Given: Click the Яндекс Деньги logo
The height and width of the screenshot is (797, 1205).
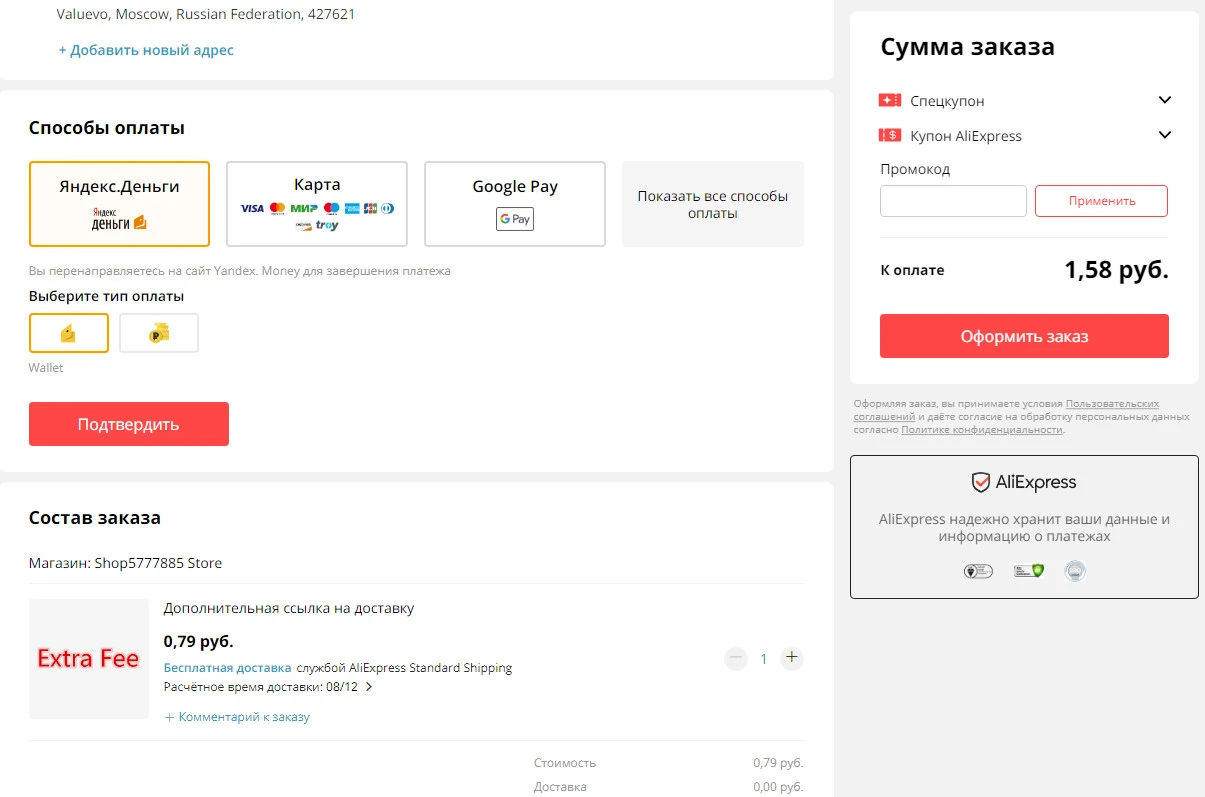Looking at the screenshot, I should (119, 220).
